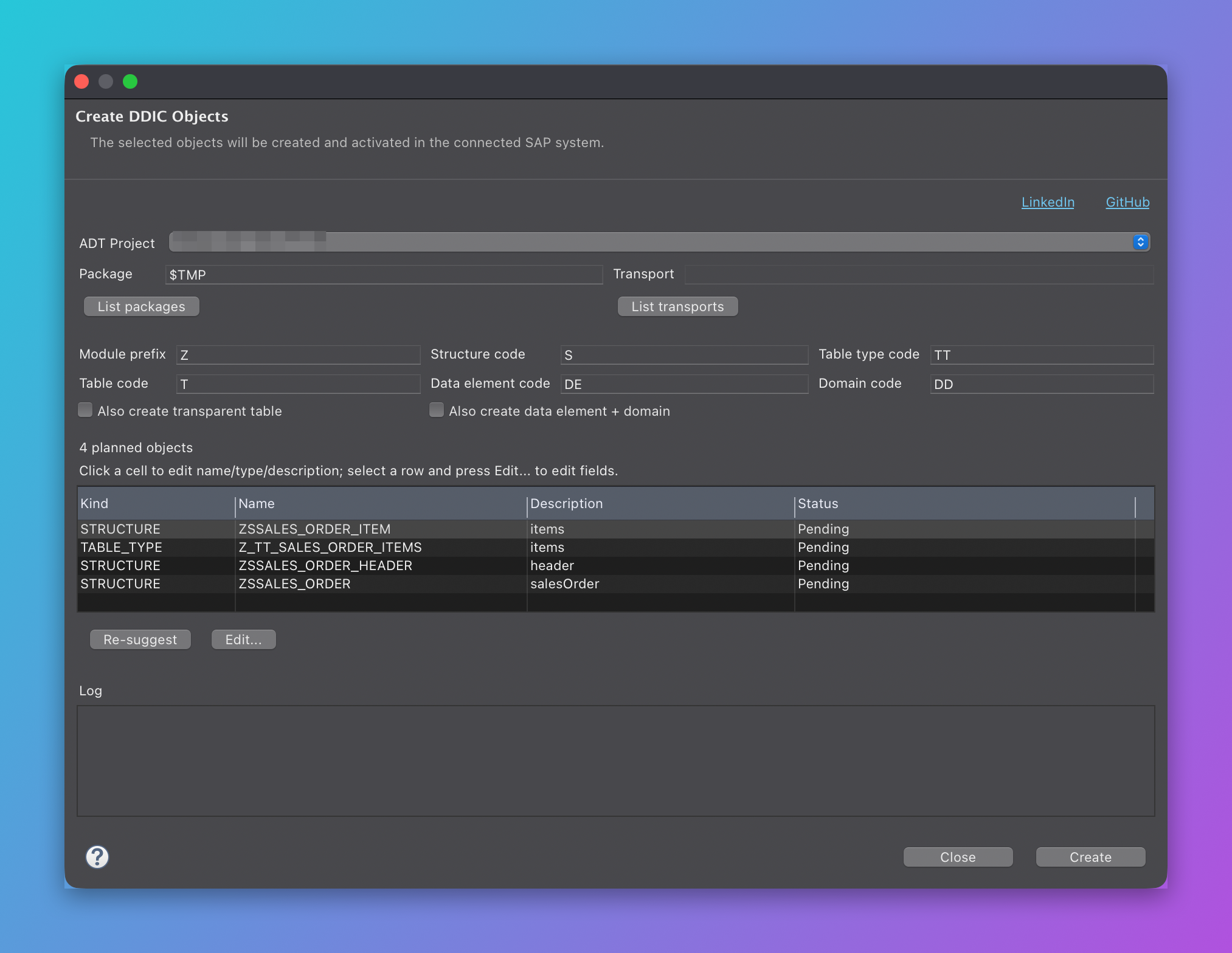Screen dimensions: 1232x953
Task: Focus the Package input field
Action: [x=384, y=275]
